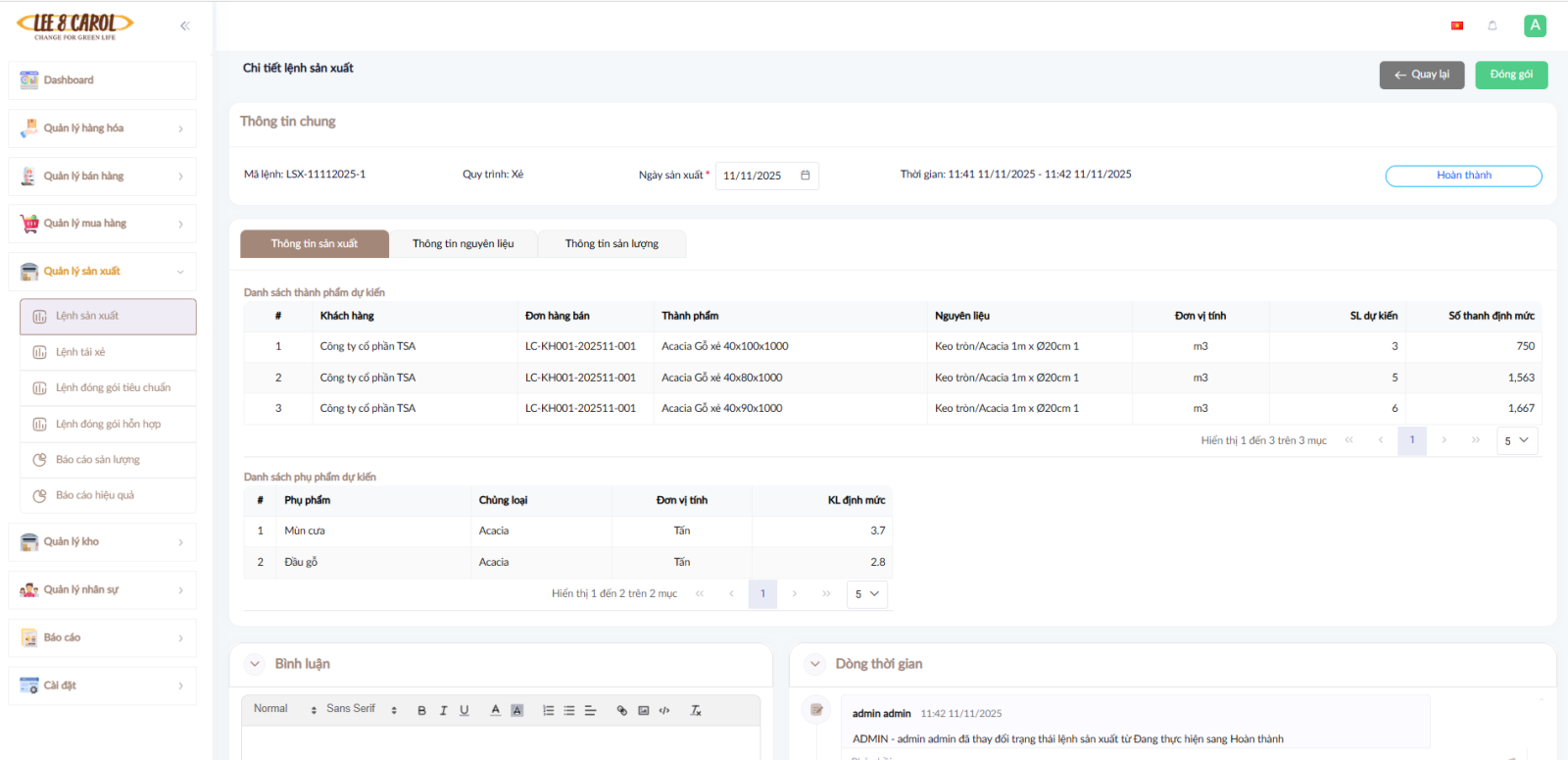The height and width of the screenshot is (760, 1568).
Task: Open the Sans Serif font dropdown
Action: coord(361,709)
